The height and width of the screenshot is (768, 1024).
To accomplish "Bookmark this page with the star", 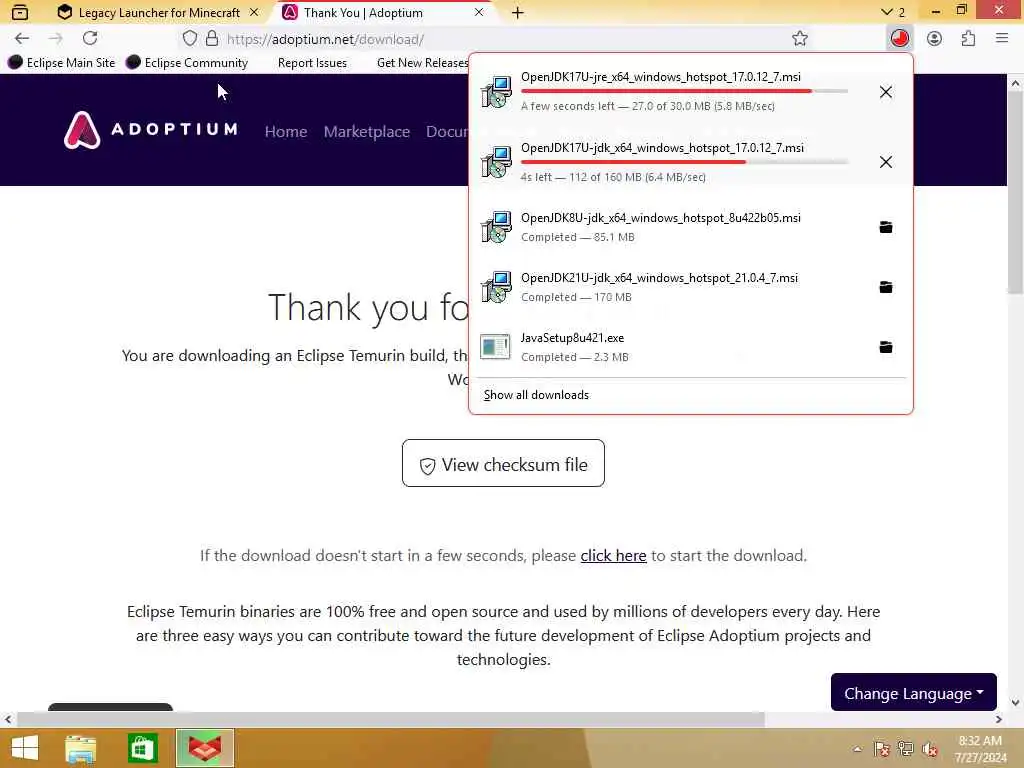I will point(800,39).
